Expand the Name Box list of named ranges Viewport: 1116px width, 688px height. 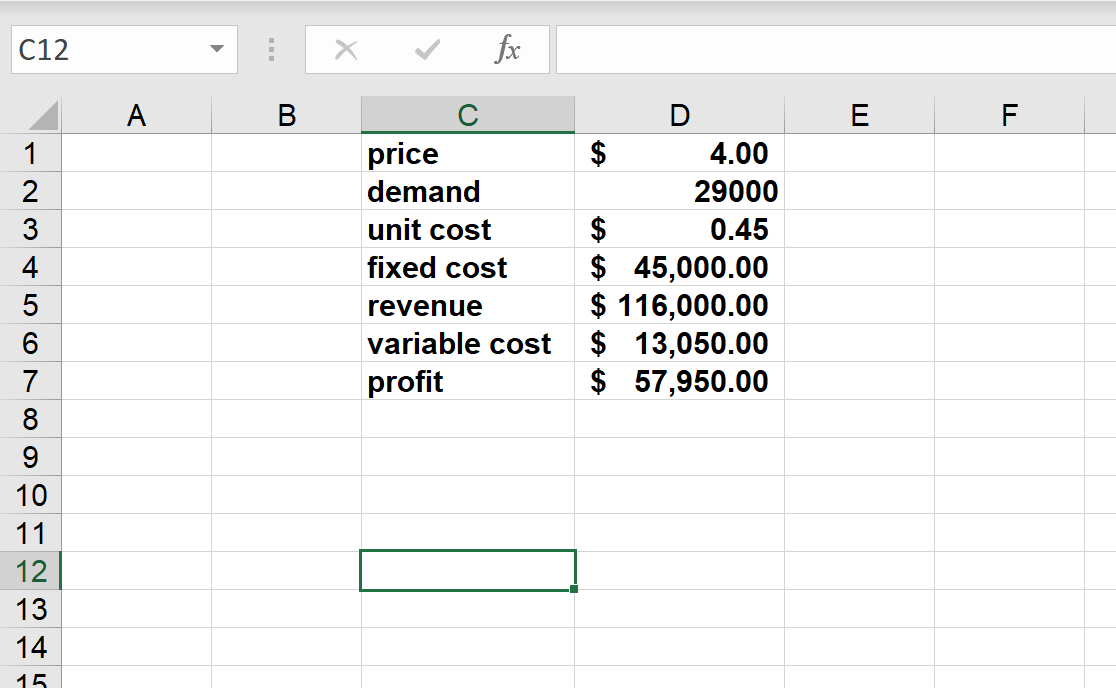click(x=213, y=49)
